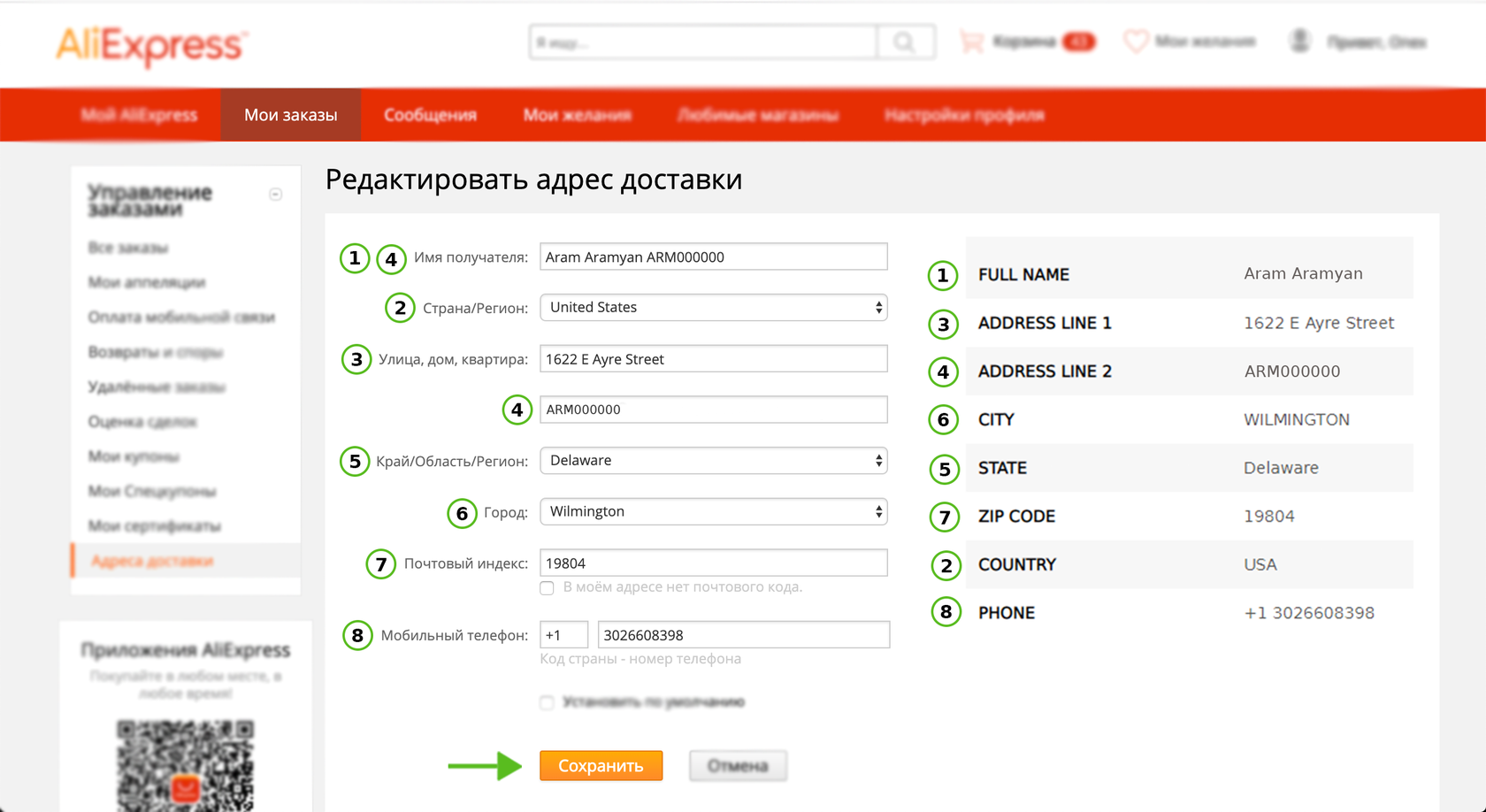The width and height of the screenshot is (1486, 812).
Task: Click the recipient name input field
Action: pyautogui.click(x=713, y=257)
